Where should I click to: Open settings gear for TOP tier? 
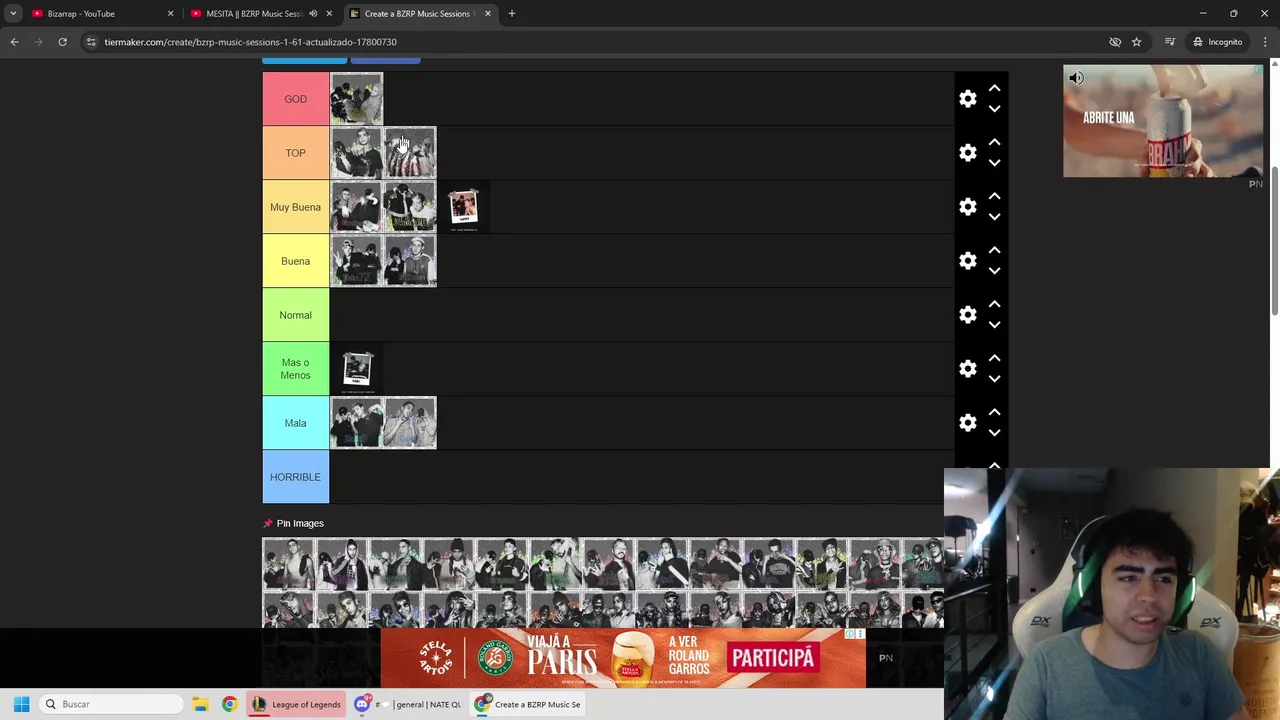tap(967, 153)
